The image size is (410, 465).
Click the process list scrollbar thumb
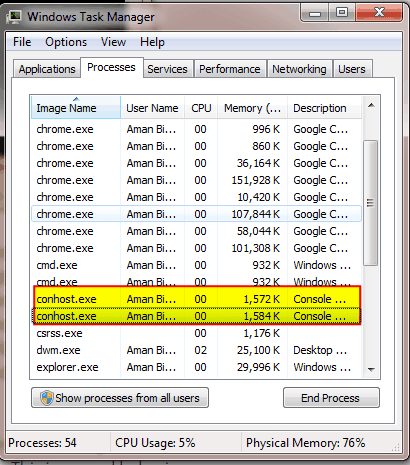[370, 203]
